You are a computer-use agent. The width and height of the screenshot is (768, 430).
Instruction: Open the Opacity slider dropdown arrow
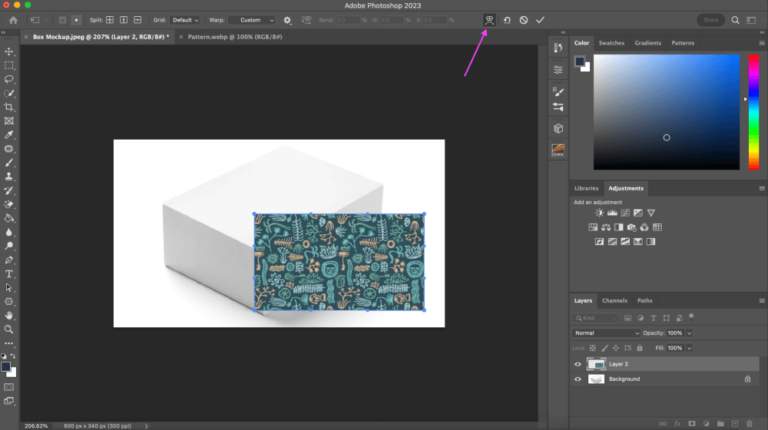coord(689,333)
